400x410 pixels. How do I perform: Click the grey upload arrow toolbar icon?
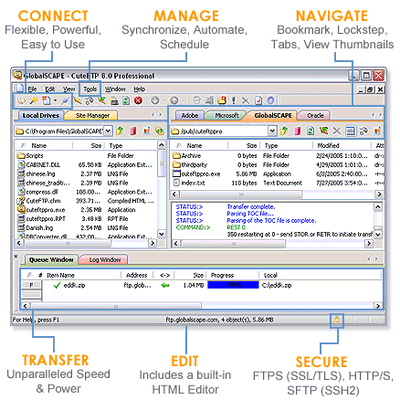(x=174, y=100)
